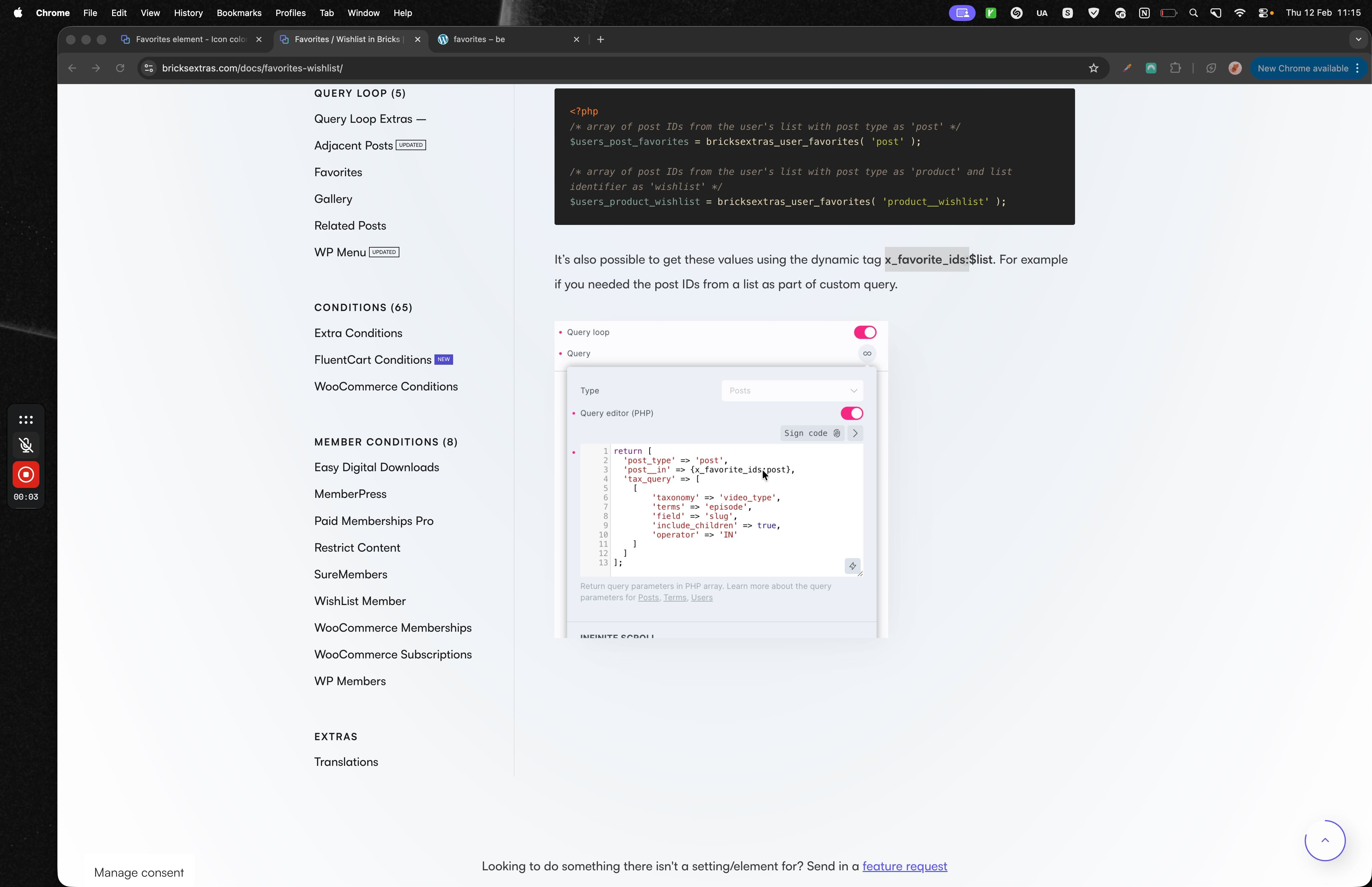Open the WooCommerce Conditions sidebar link

[x=386, y=386]
